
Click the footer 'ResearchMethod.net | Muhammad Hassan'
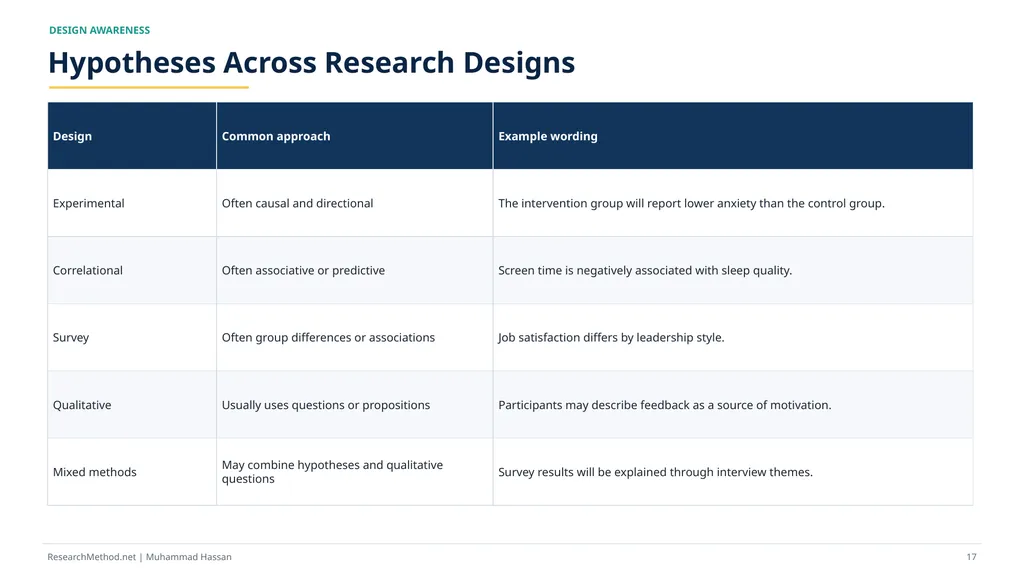pos(139,557)
